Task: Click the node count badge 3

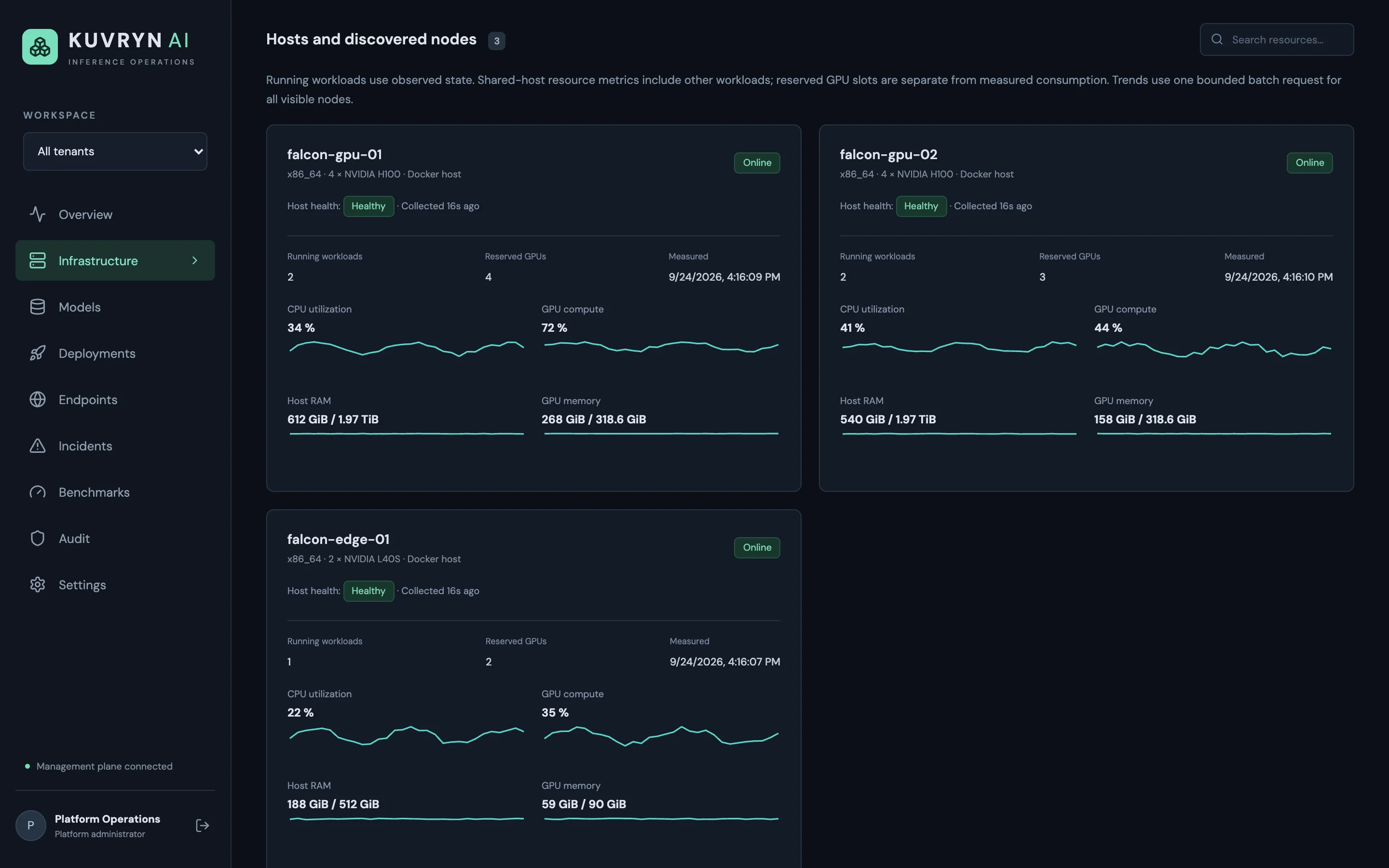Action: 496,41
